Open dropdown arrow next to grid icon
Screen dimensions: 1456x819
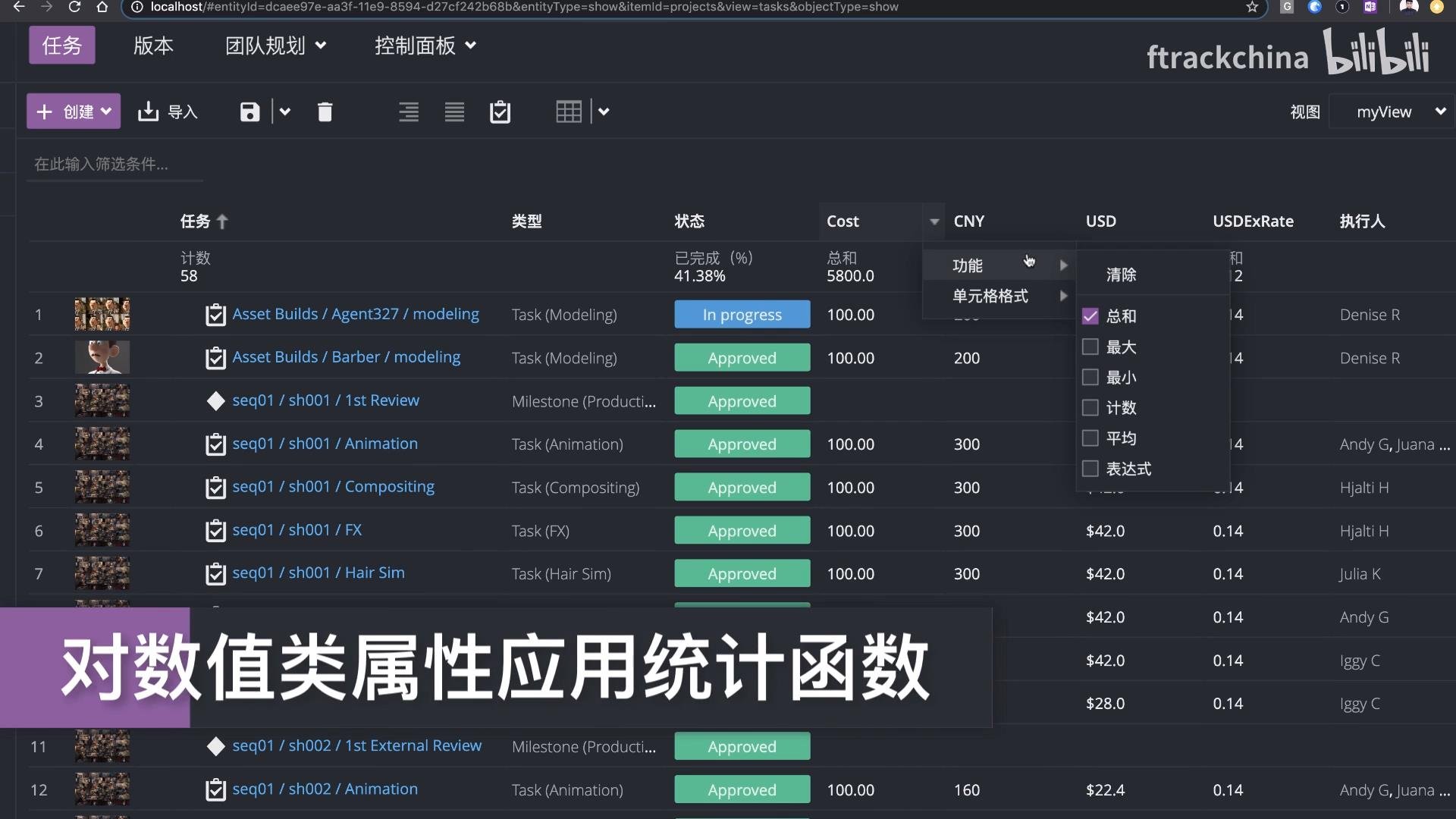coord(604,111)
